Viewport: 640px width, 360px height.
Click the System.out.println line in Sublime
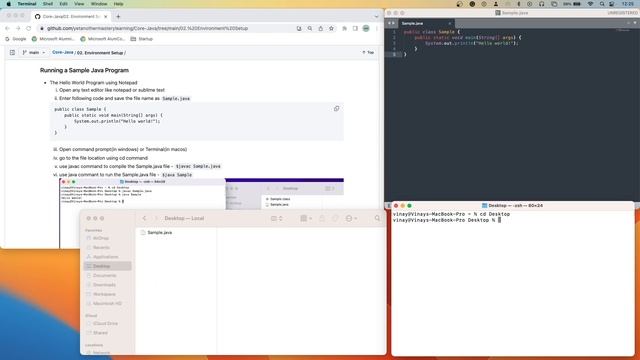coord(471,43)
